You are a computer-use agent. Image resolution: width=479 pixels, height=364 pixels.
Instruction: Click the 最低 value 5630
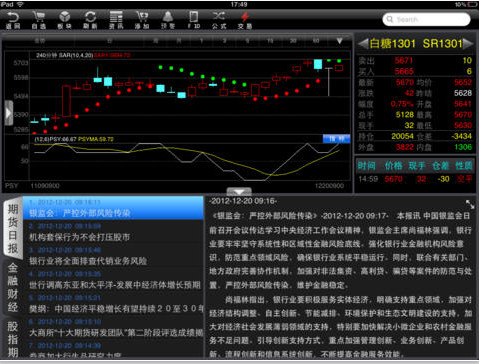coord(463,125)
